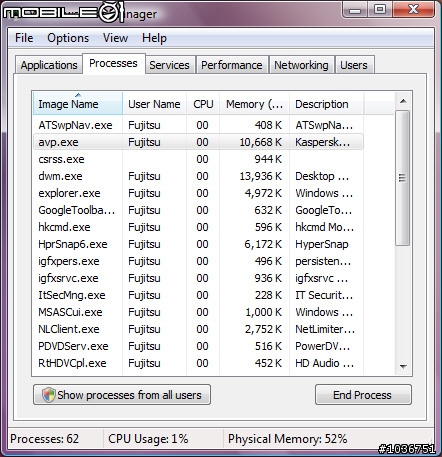Select the igfxpers.exe process
Screen dimensions: 442x457
[198, 261]
